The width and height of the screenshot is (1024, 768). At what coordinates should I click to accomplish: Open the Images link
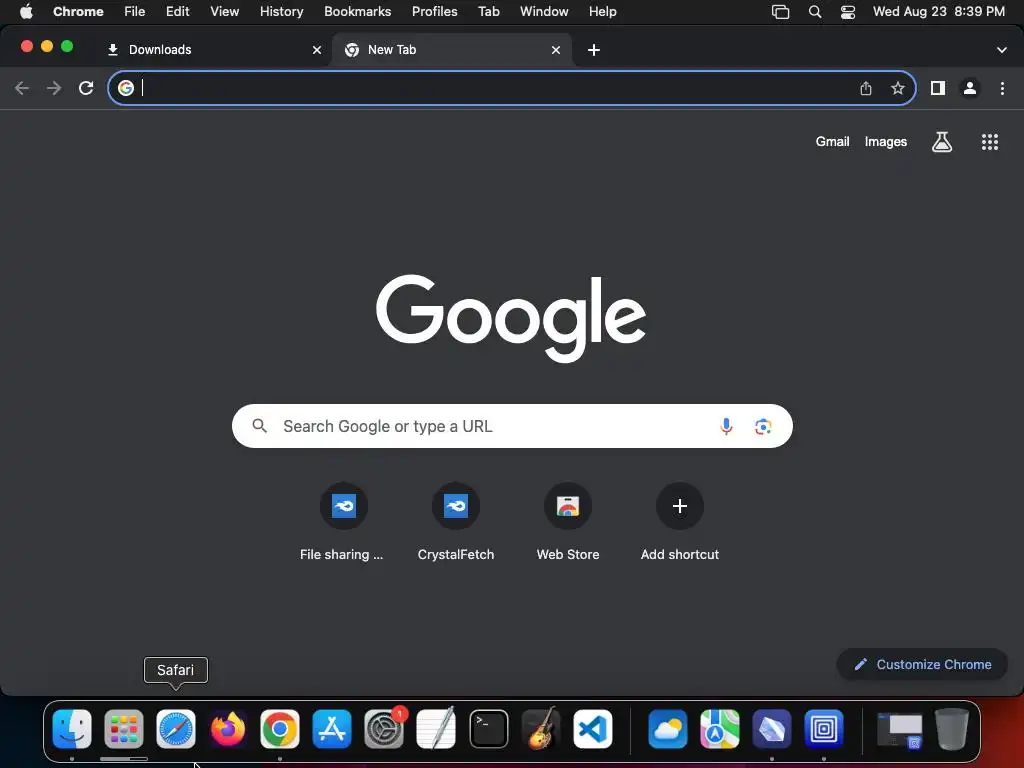886,142
